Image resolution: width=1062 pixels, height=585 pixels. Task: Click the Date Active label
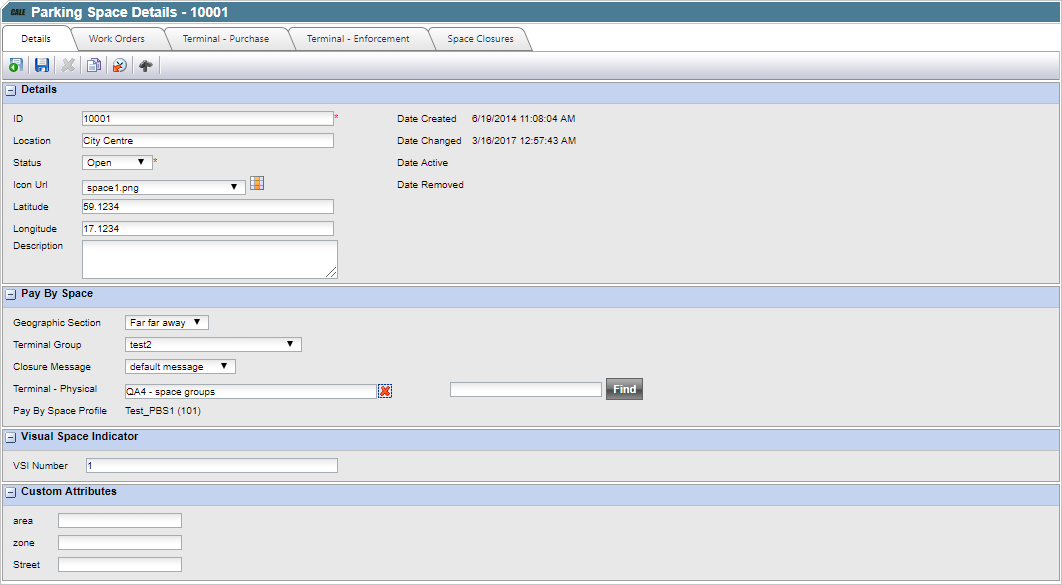423,162
